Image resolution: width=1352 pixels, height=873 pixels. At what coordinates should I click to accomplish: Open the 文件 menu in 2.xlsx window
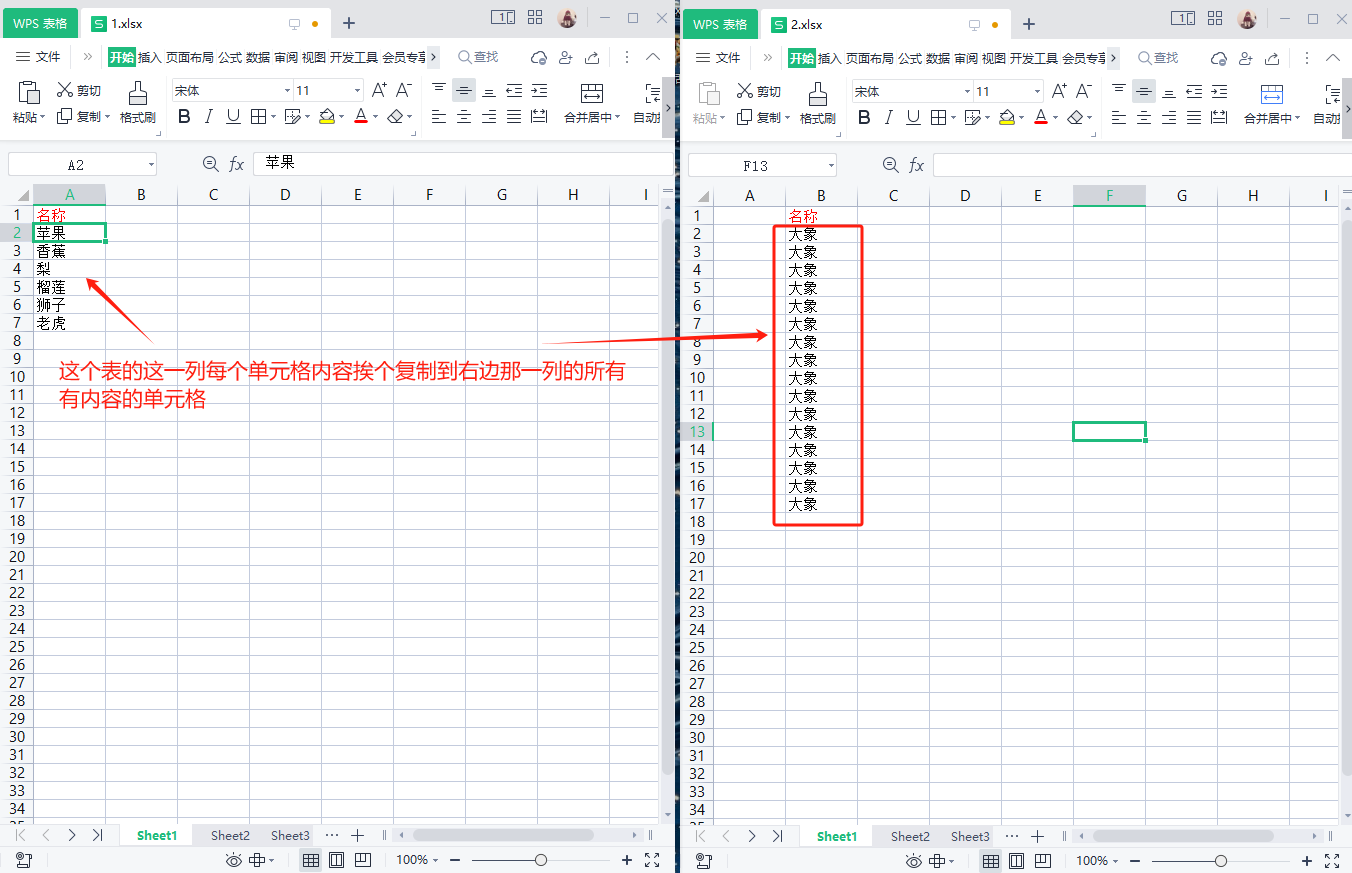click(718, 58)
